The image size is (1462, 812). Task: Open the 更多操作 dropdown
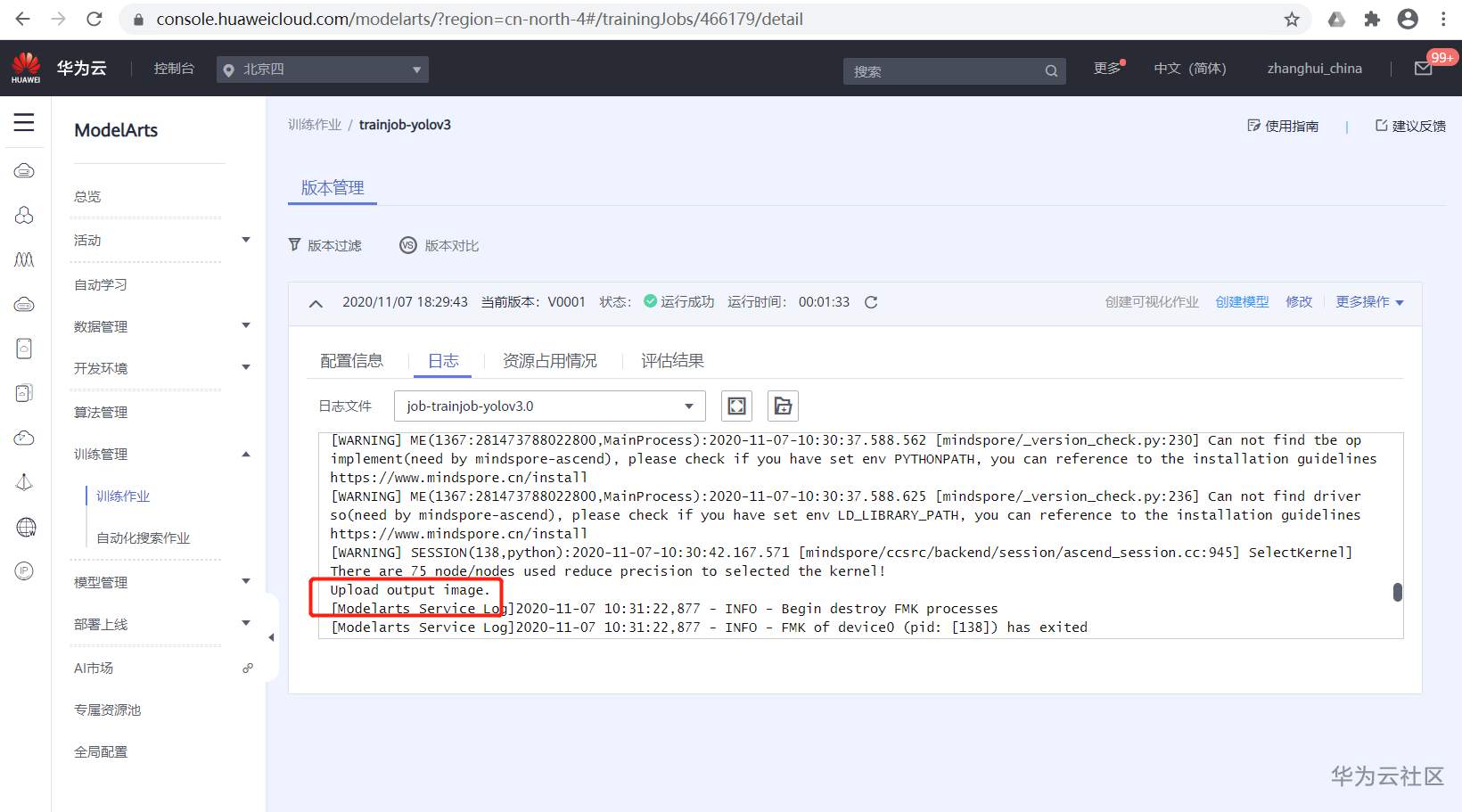pos(1369,302)
